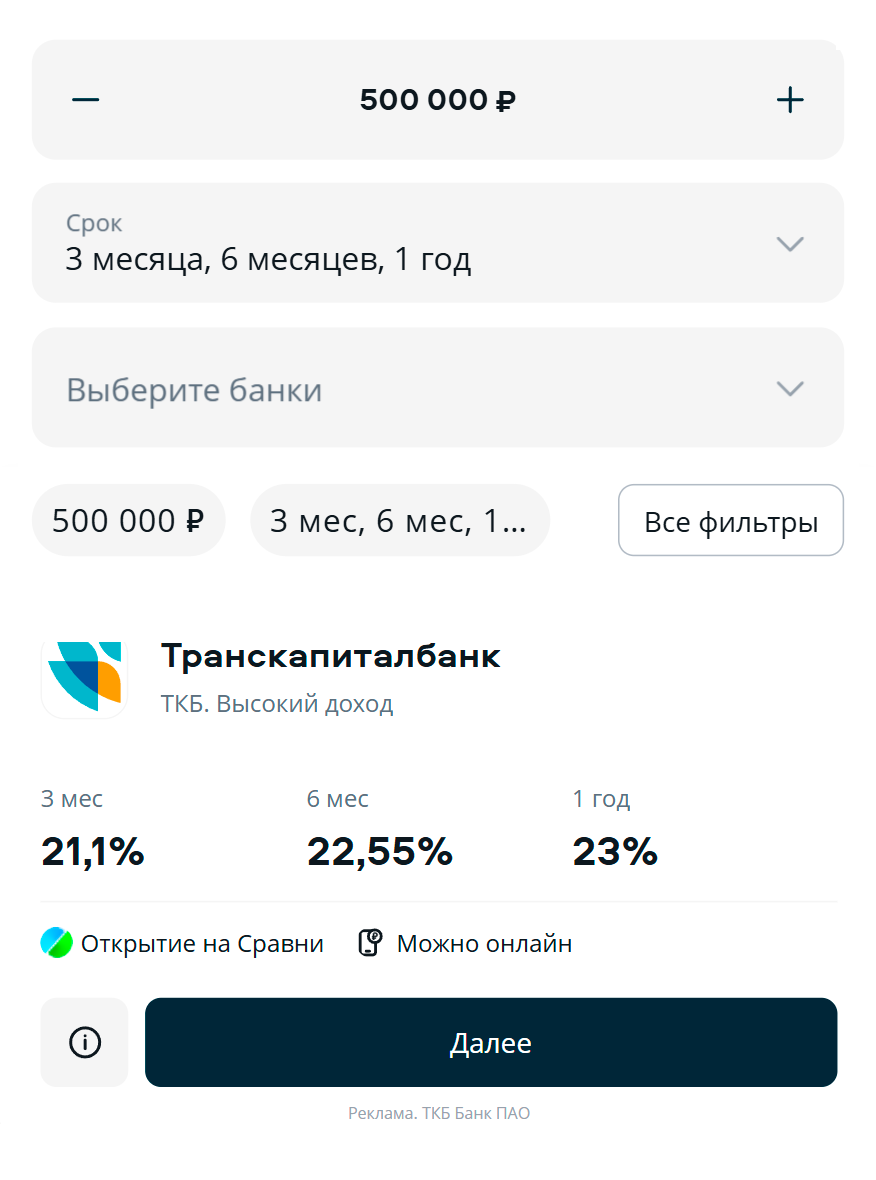876x1180 pixels.
Task: Decrease deposit amount with minus icon
Action: point(86,99)
